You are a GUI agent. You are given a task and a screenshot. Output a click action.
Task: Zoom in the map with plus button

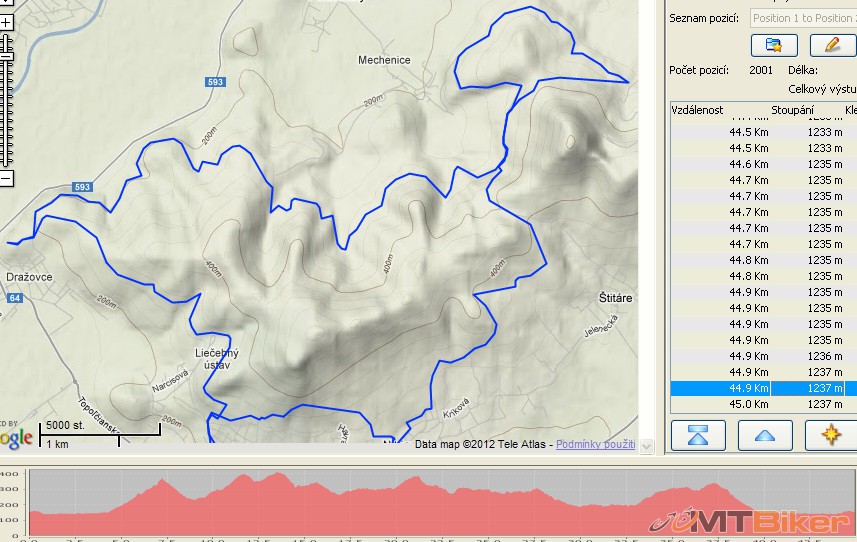[6, 22]
